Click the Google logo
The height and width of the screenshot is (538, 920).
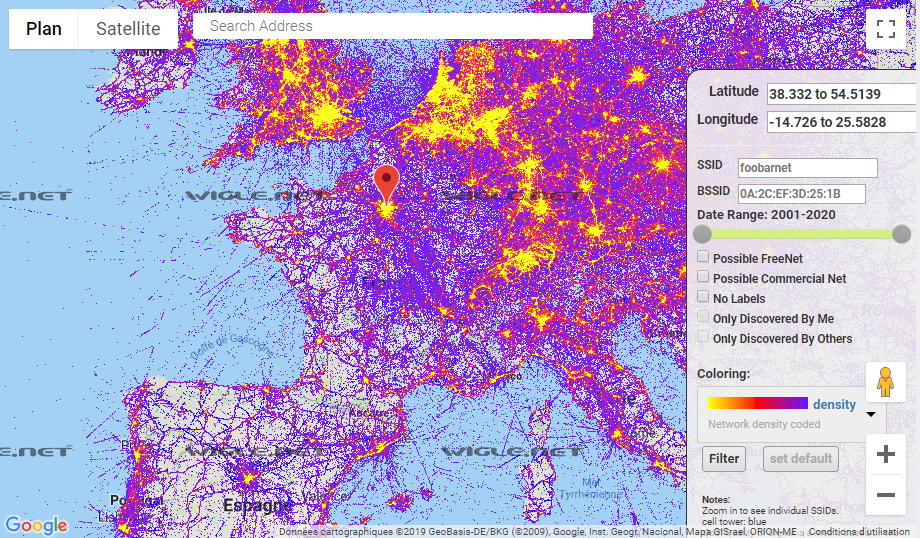coord(36,525)
